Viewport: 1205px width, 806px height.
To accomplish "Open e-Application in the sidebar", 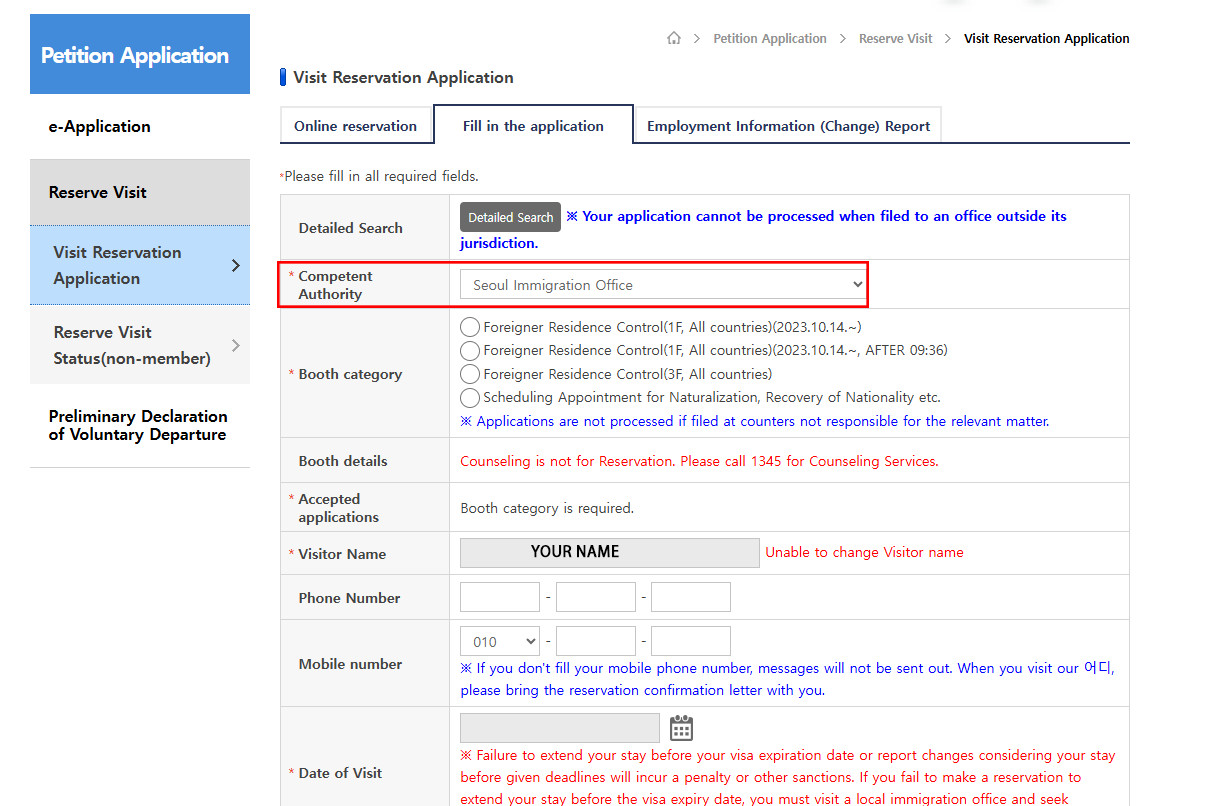I will click(100, 127).
